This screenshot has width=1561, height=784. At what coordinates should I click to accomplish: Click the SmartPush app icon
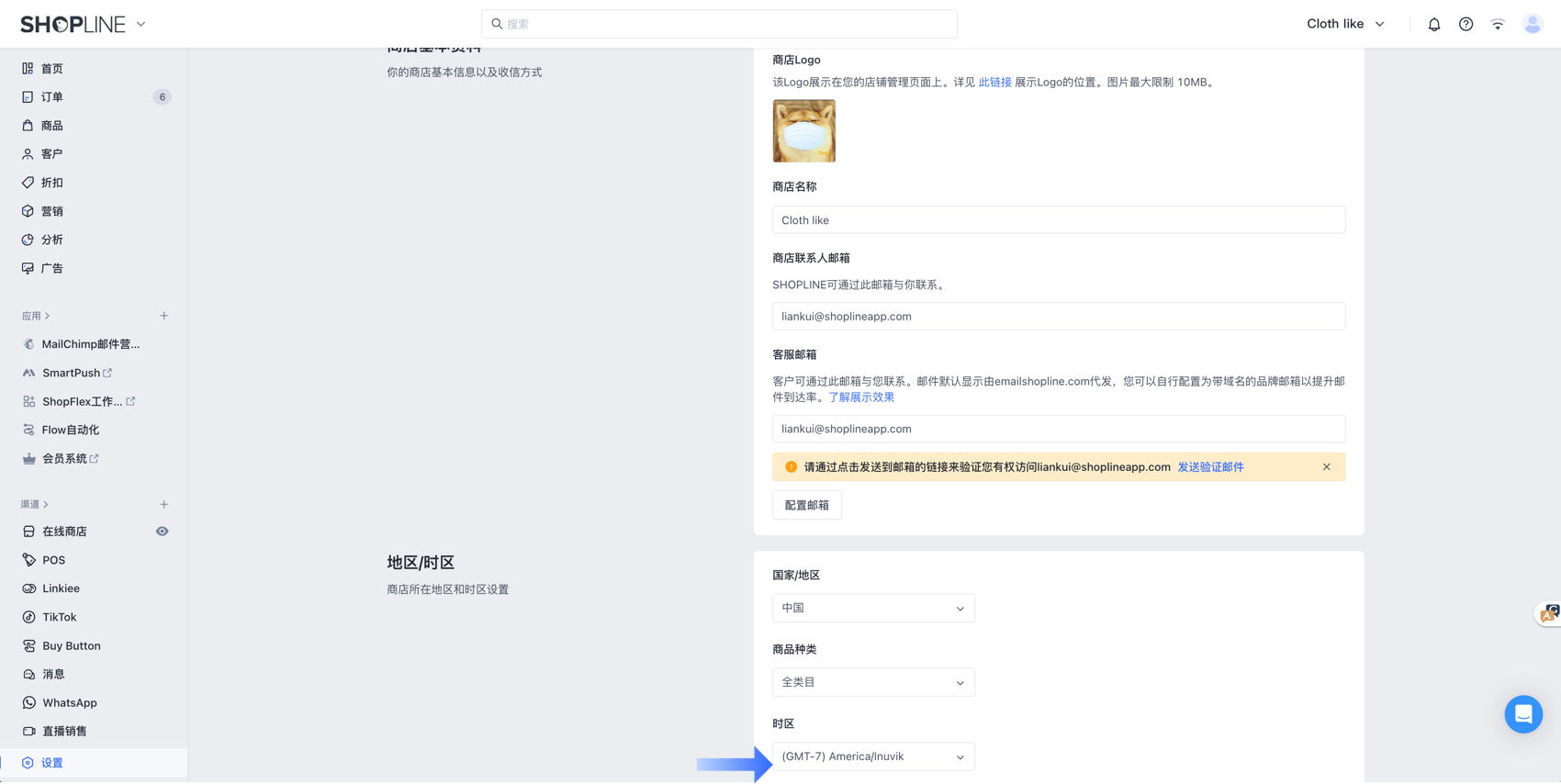point(28,373)
